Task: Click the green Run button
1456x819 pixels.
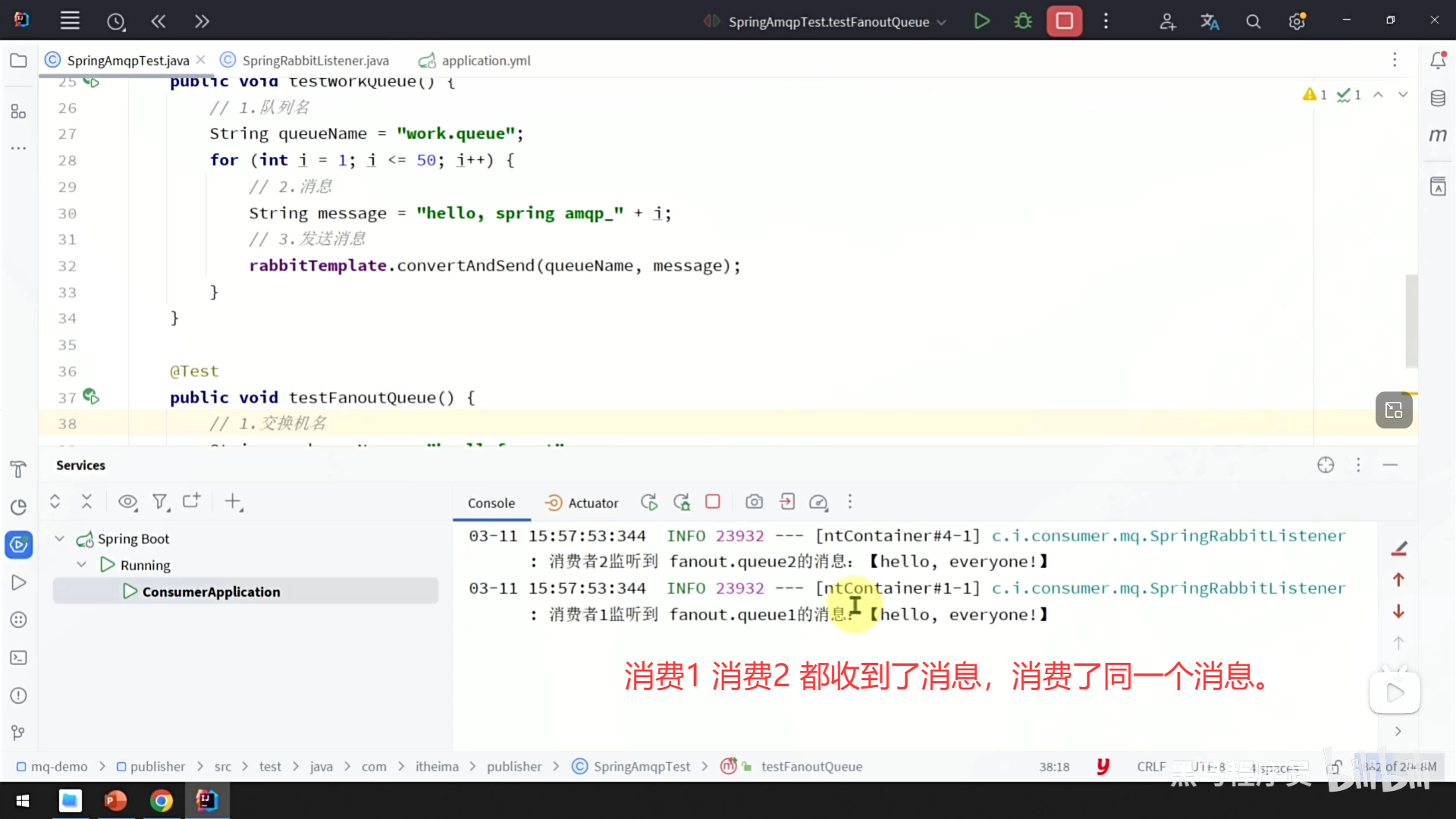Action: tap(981, 21)
